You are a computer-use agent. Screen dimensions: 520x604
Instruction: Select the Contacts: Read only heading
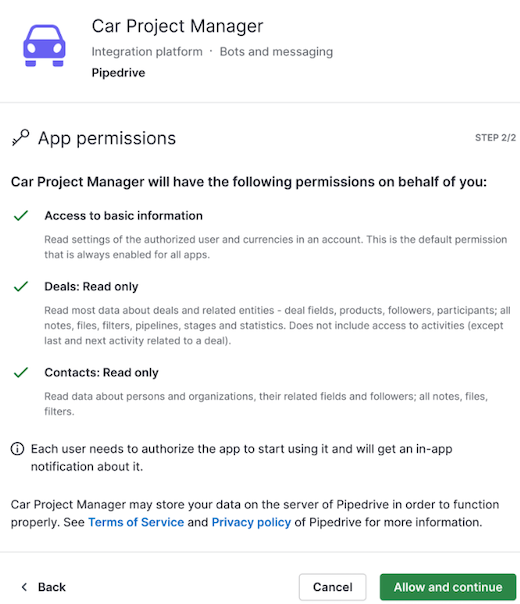(101, 372)
